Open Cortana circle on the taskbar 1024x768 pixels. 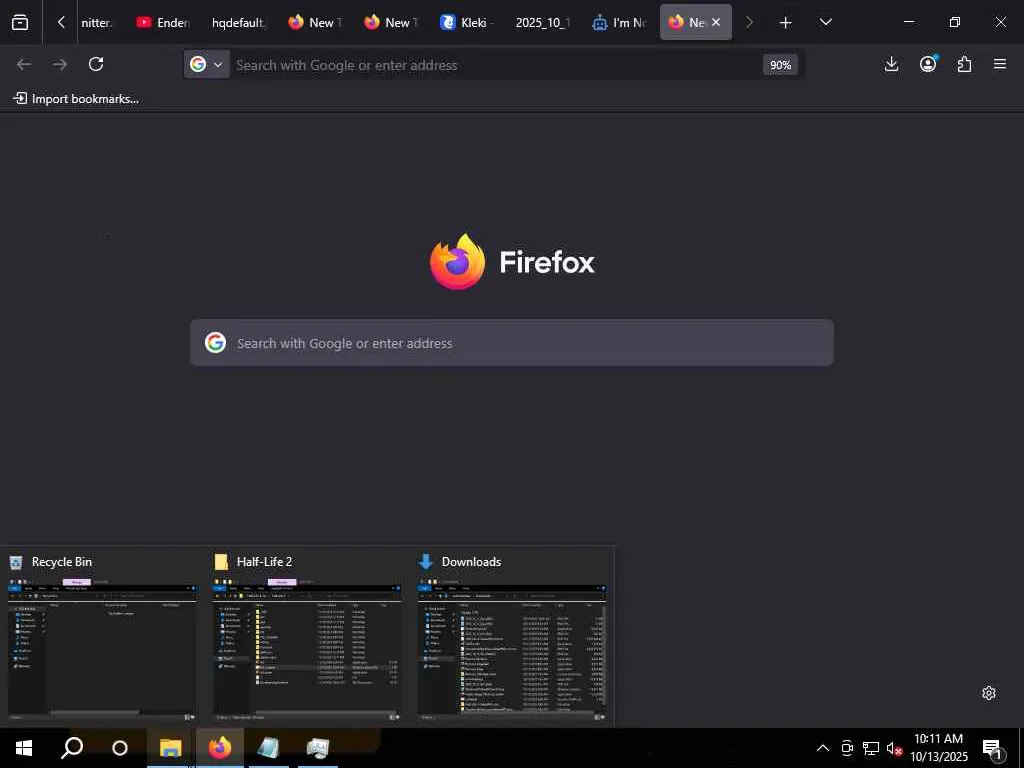pos(120,748)
